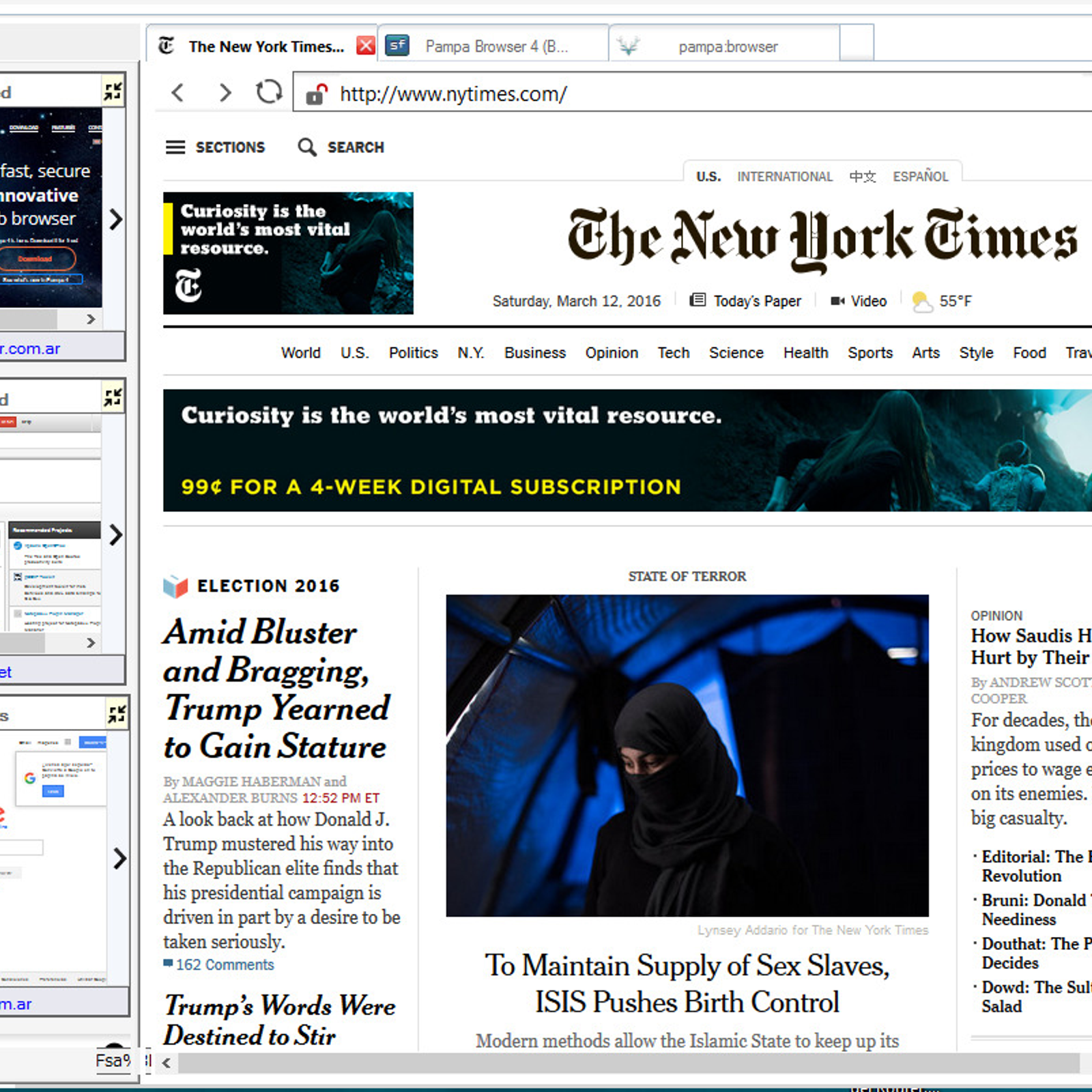Screen dimensions: 1092x1092
Task: Collapse the third sidebar page panel
Action: 117,715
